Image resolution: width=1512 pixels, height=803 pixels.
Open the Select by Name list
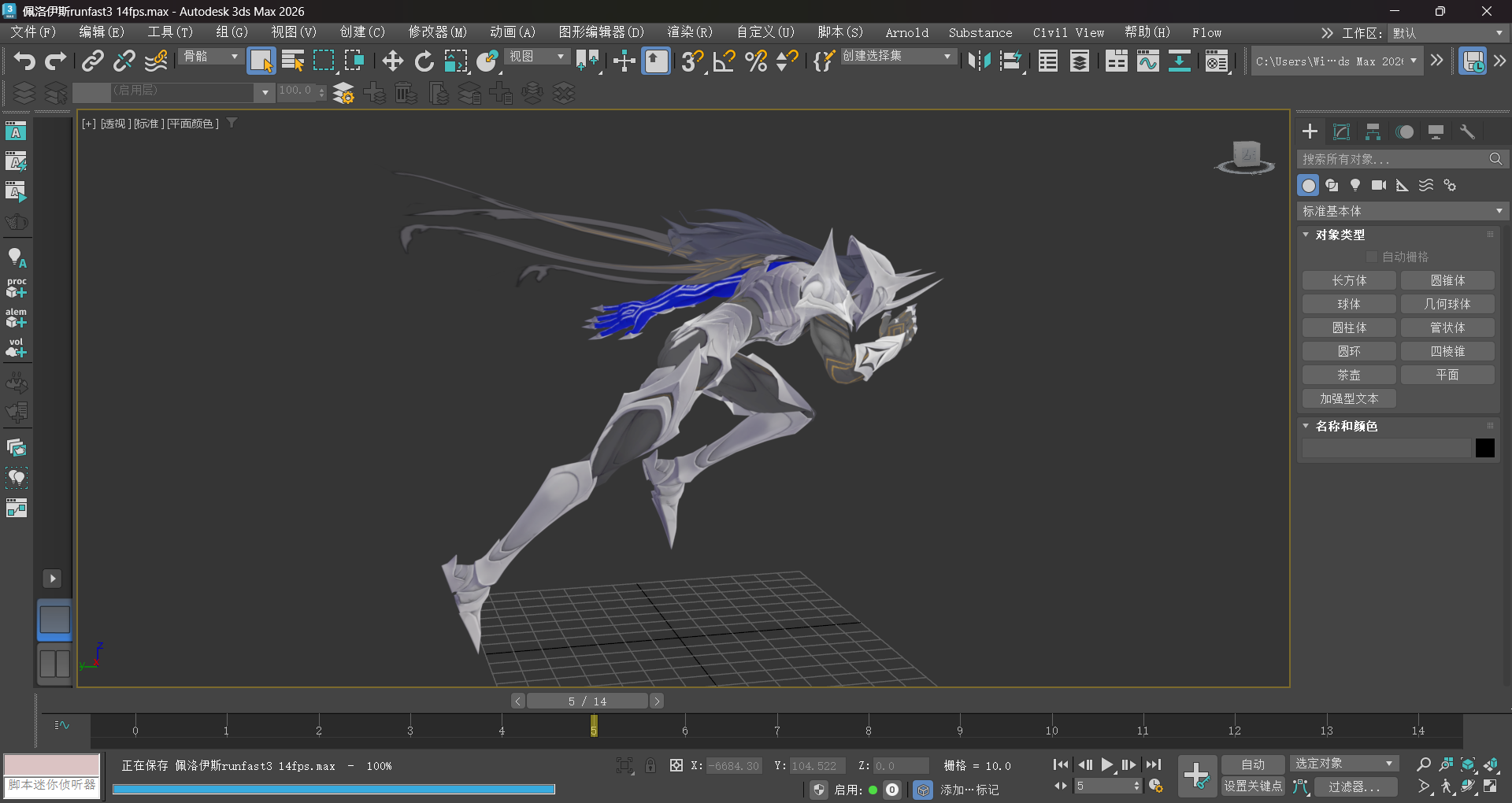[x=293, y=61]
